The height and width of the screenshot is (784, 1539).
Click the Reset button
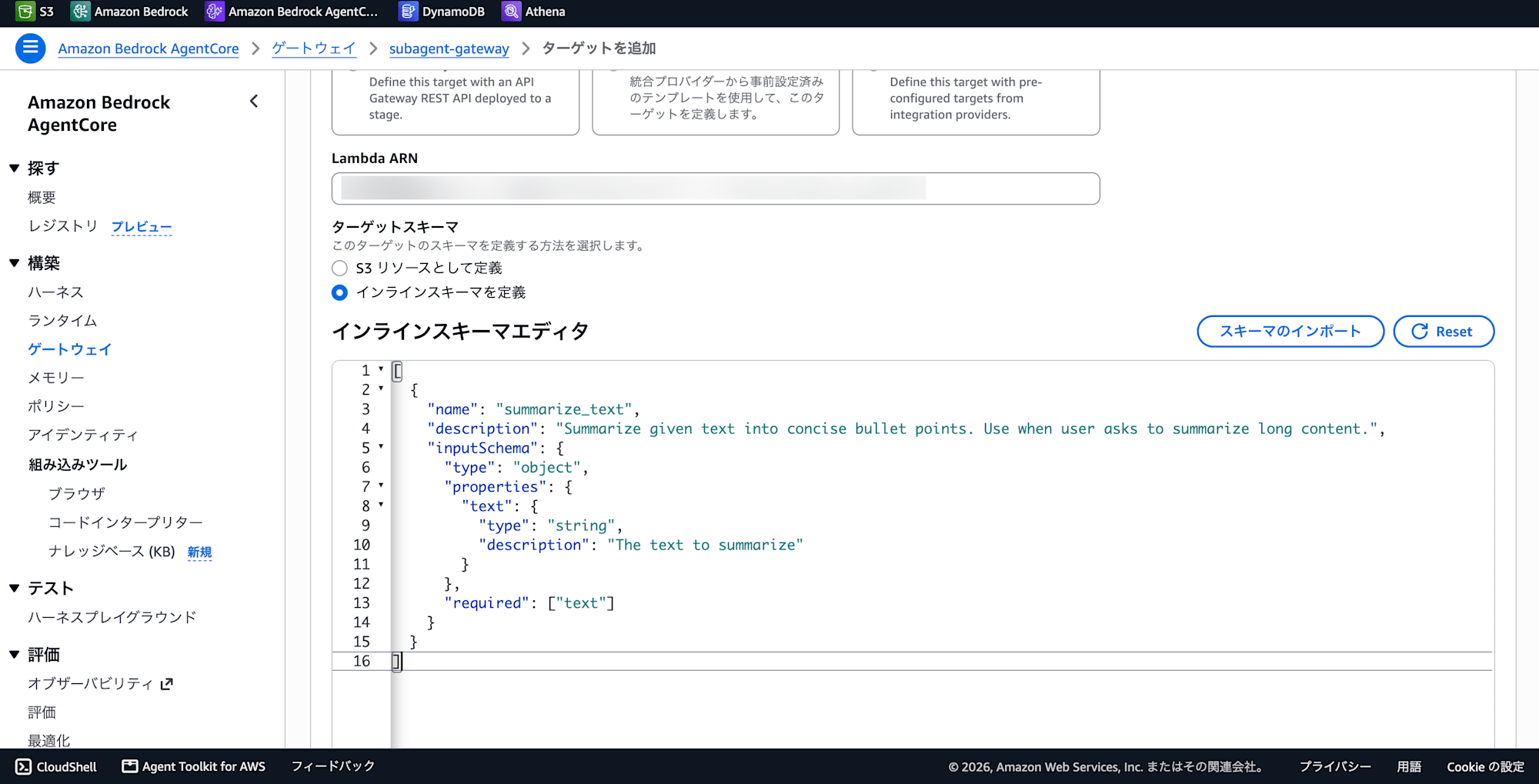[x=1444, y=332]
